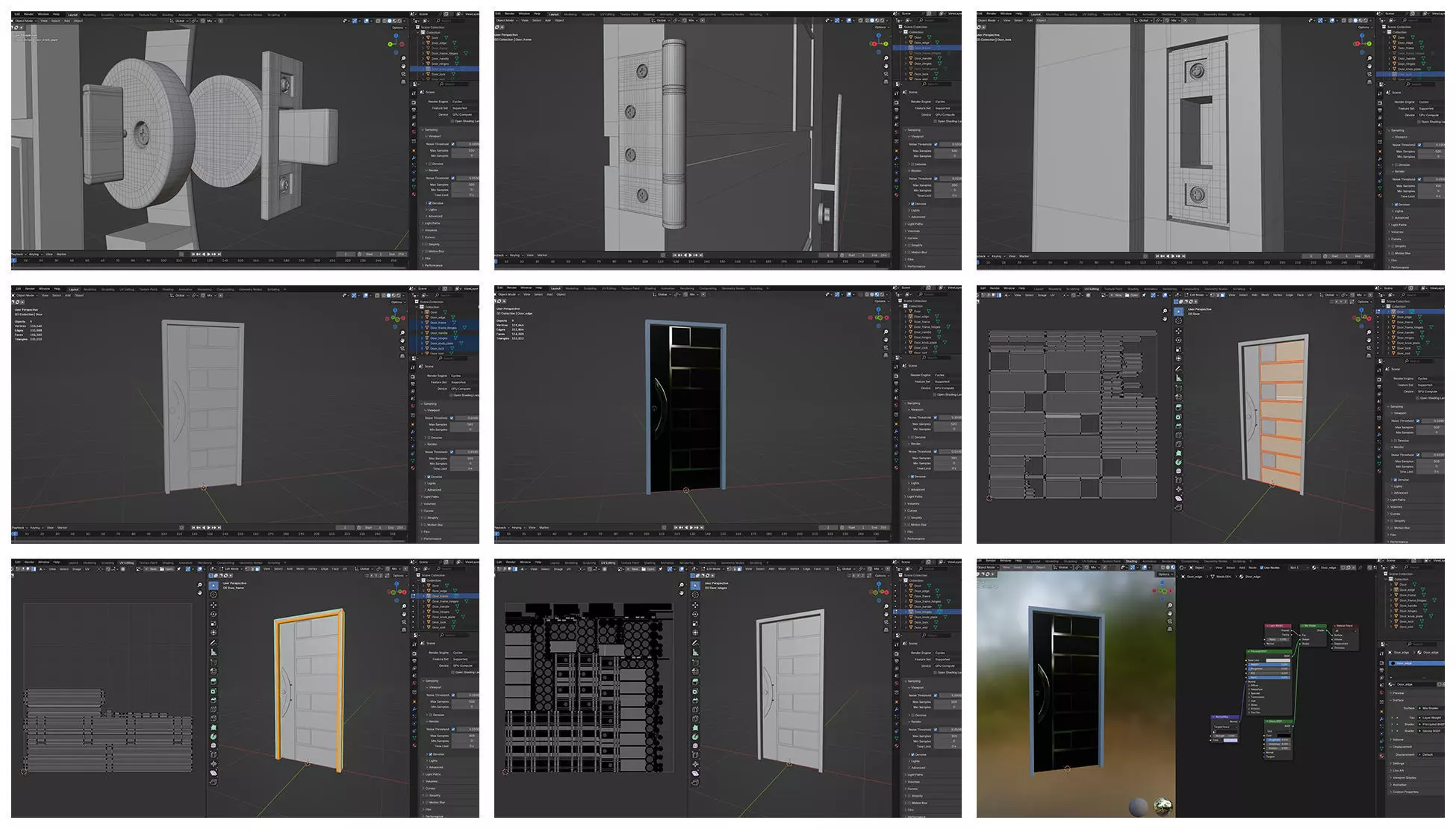This screenshot has width=1456, height=829.
Task: Click the pan hand icon in hinge close-up viewport
Action: [886, 66]
